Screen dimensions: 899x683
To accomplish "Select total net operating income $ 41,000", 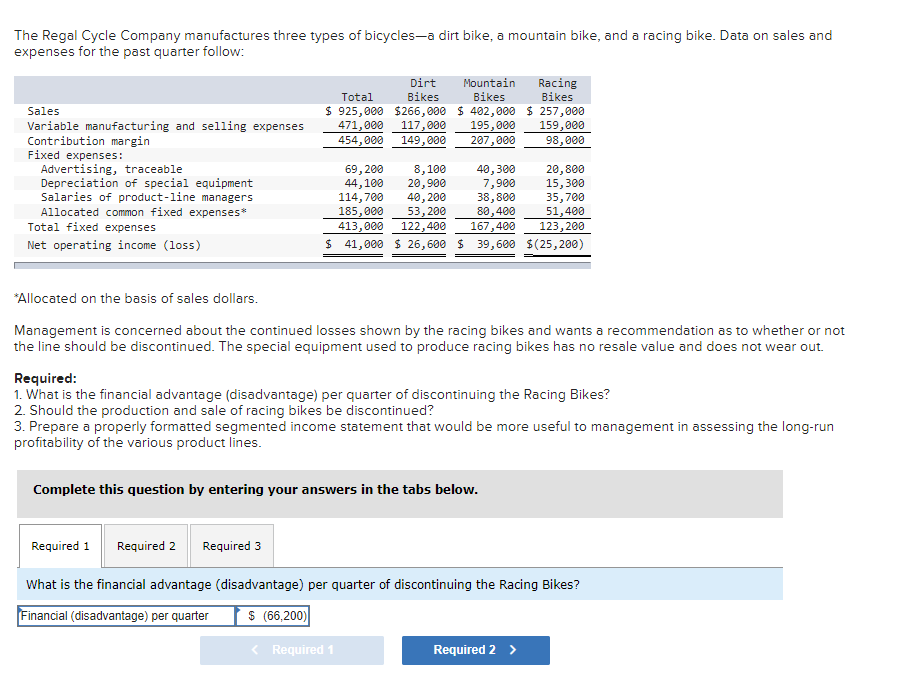I will 354,244.
